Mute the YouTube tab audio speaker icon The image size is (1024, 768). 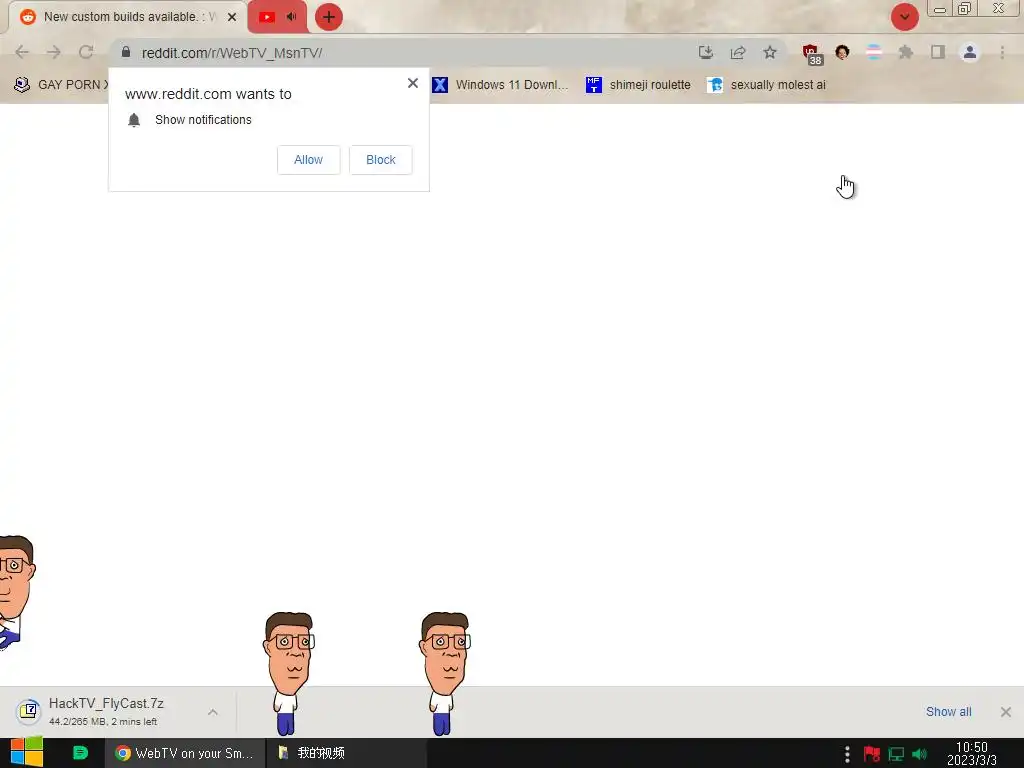(x=292, y=17)
